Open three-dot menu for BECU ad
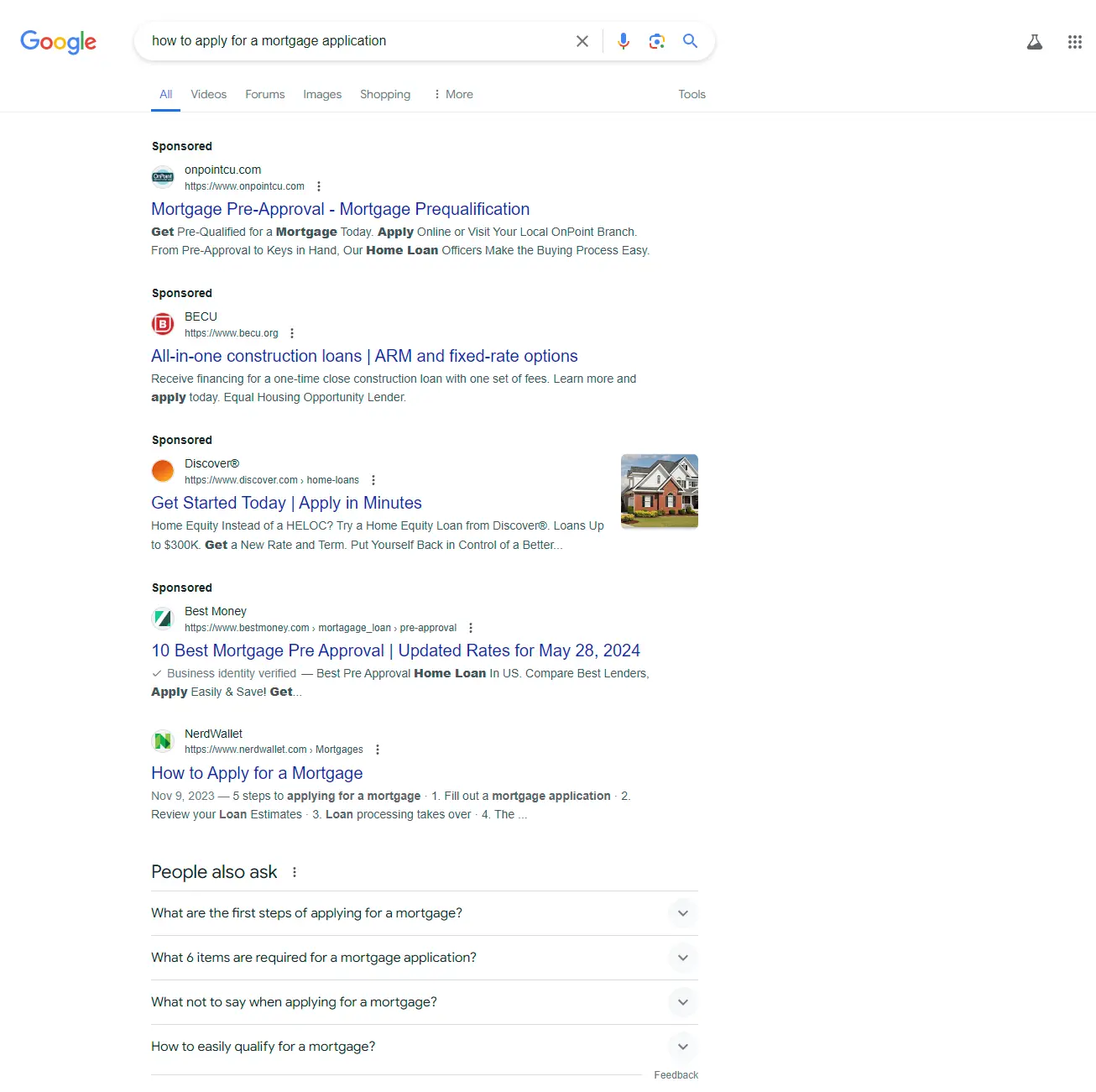Screen dimensions: 1096x1092 292,333
